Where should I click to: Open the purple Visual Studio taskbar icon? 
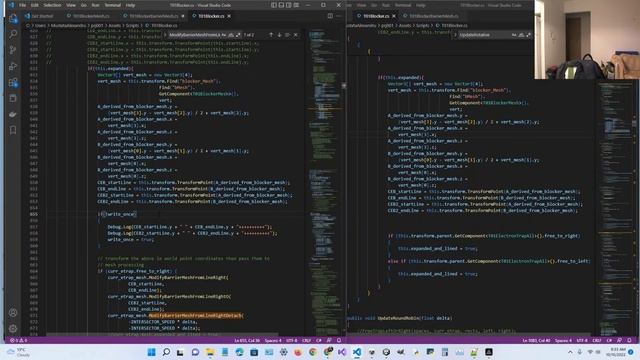(342, 352)
